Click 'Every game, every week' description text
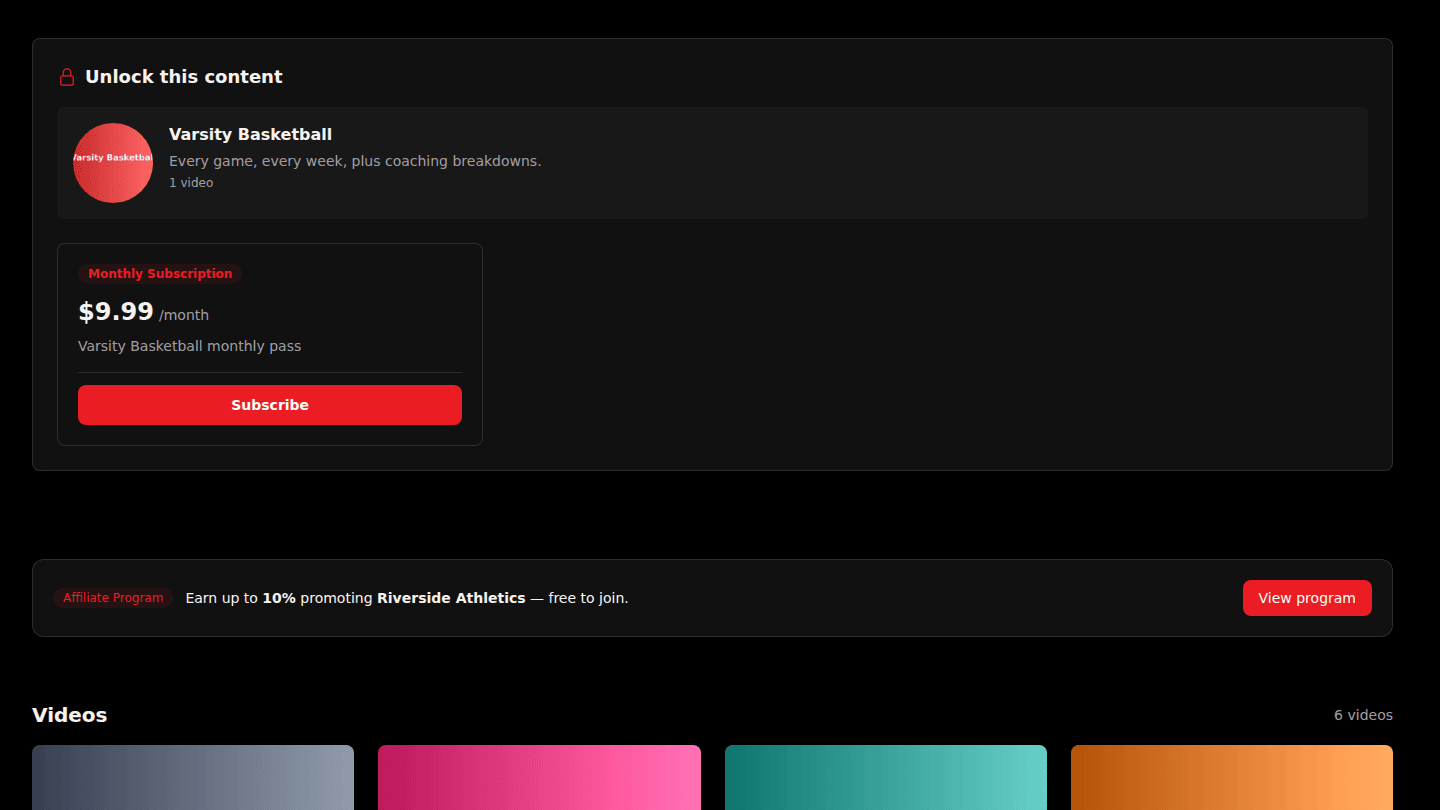Image resolution: width=1440 pixels, height=810 pixels. pyautogui.click(x=355, y=161)
